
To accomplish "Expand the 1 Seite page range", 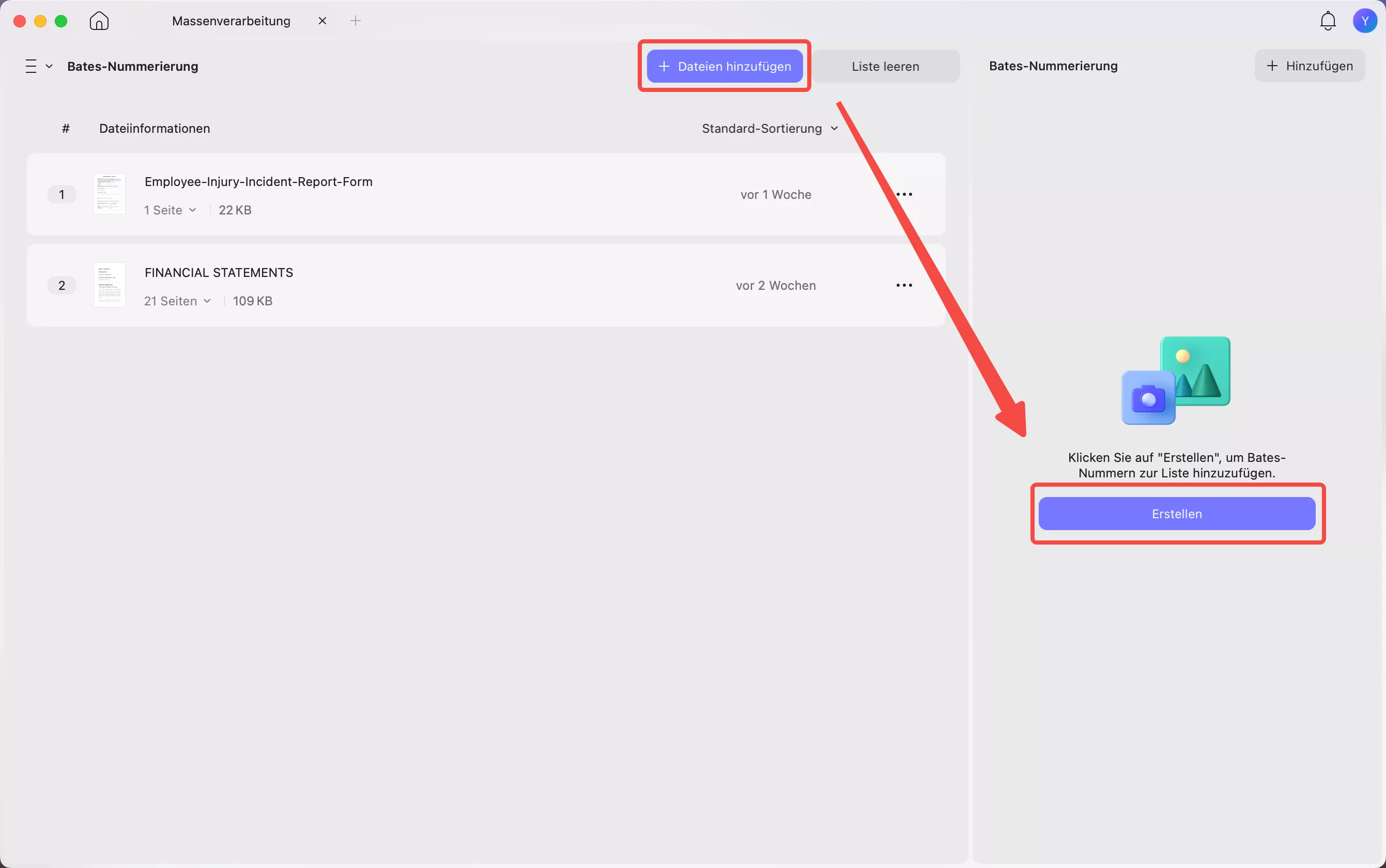I will (171, 210).
